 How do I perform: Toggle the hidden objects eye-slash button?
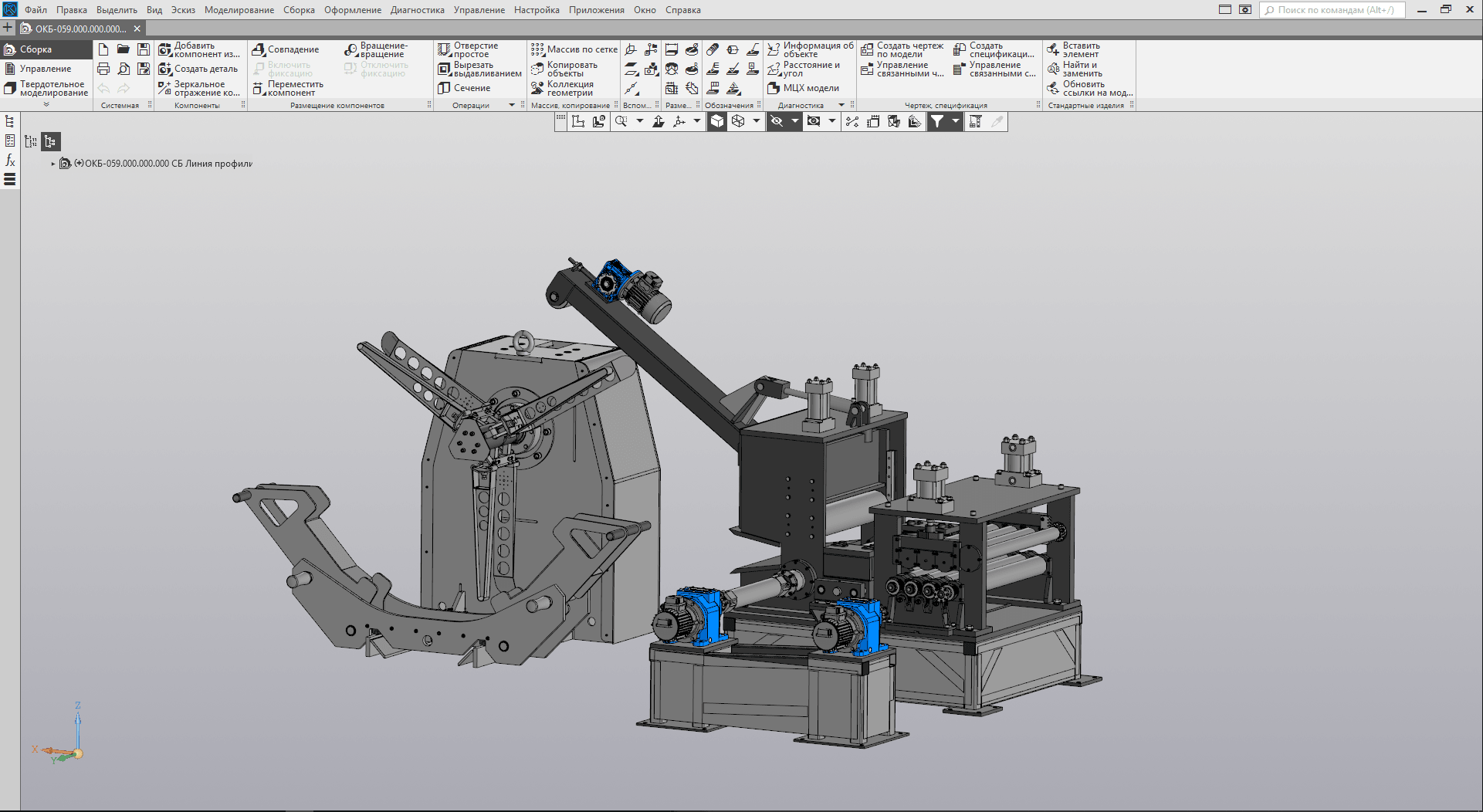pos(777,121)
